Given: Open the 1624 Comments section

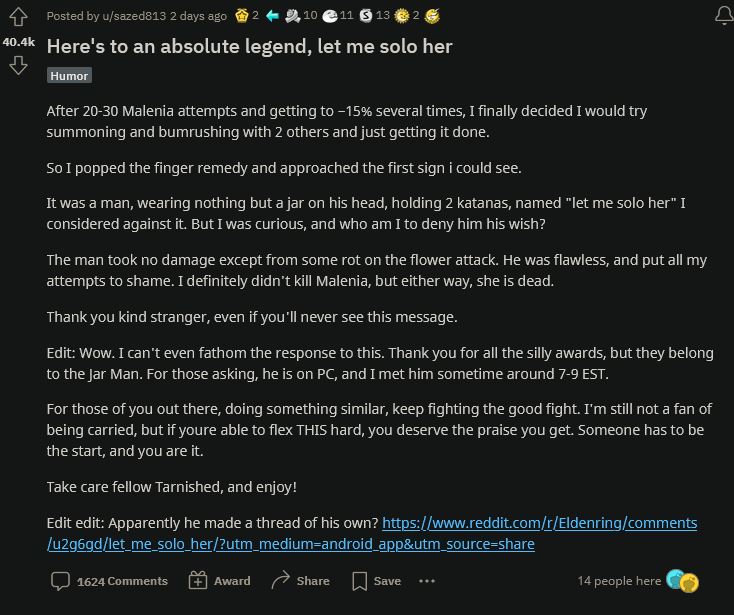Looking at the screenshot, I should [110, 581].
